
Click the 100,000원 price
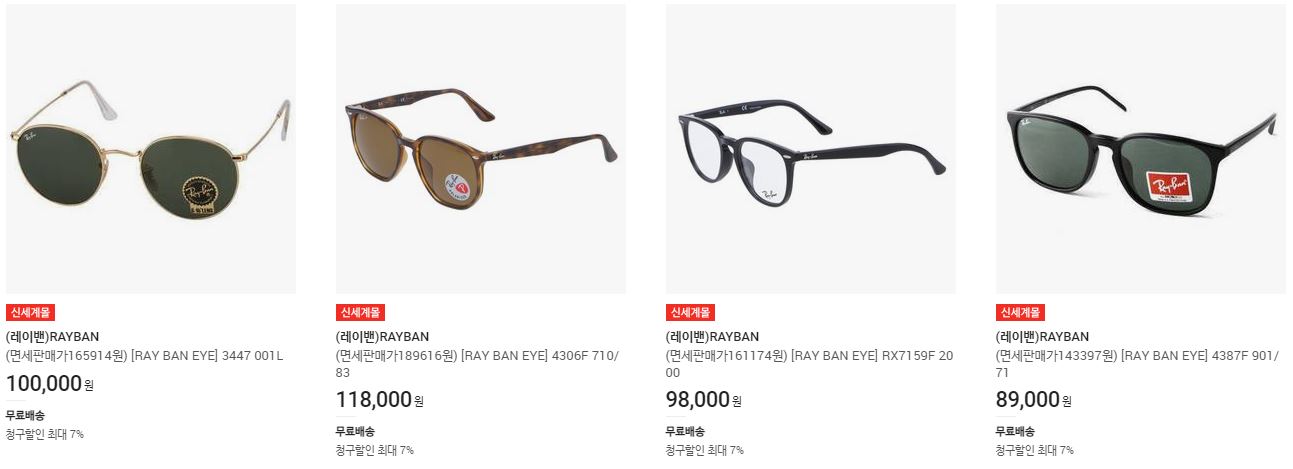50,383
